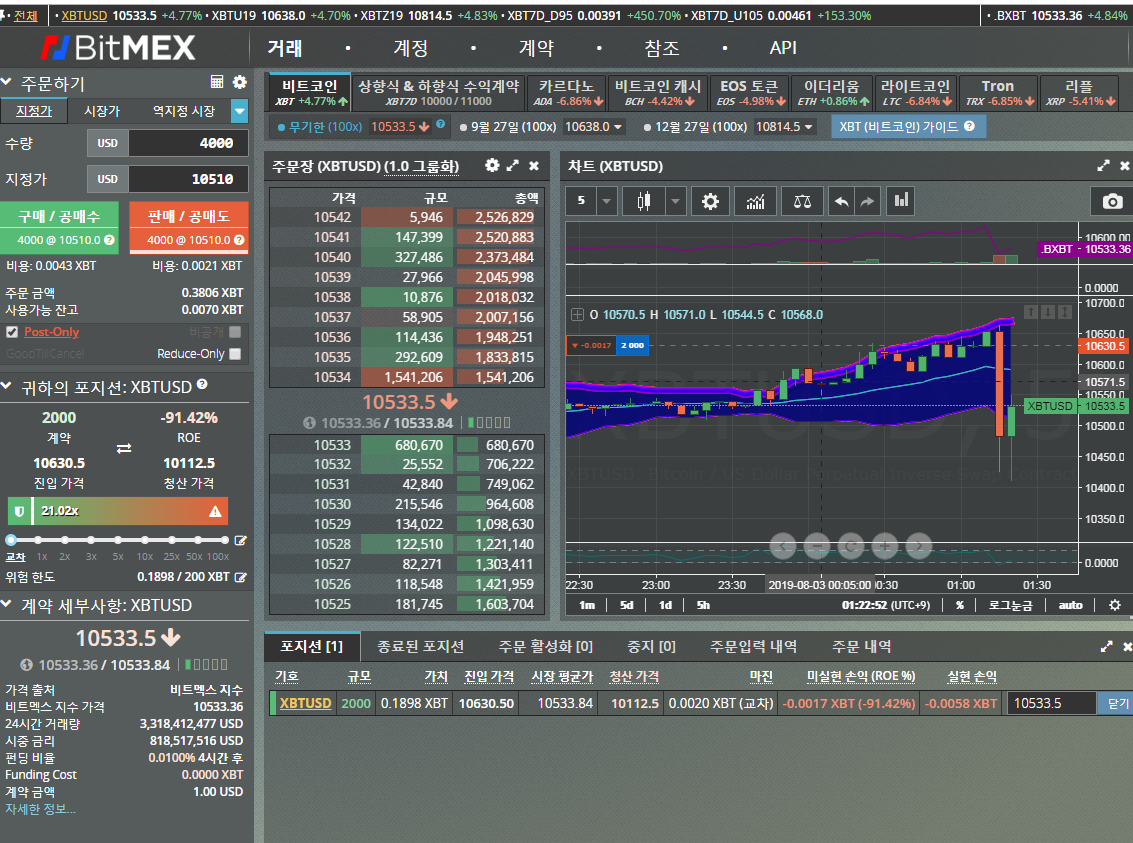Close position with the close button
The image size is (1133, 843).
click(x=1115, y=704)
